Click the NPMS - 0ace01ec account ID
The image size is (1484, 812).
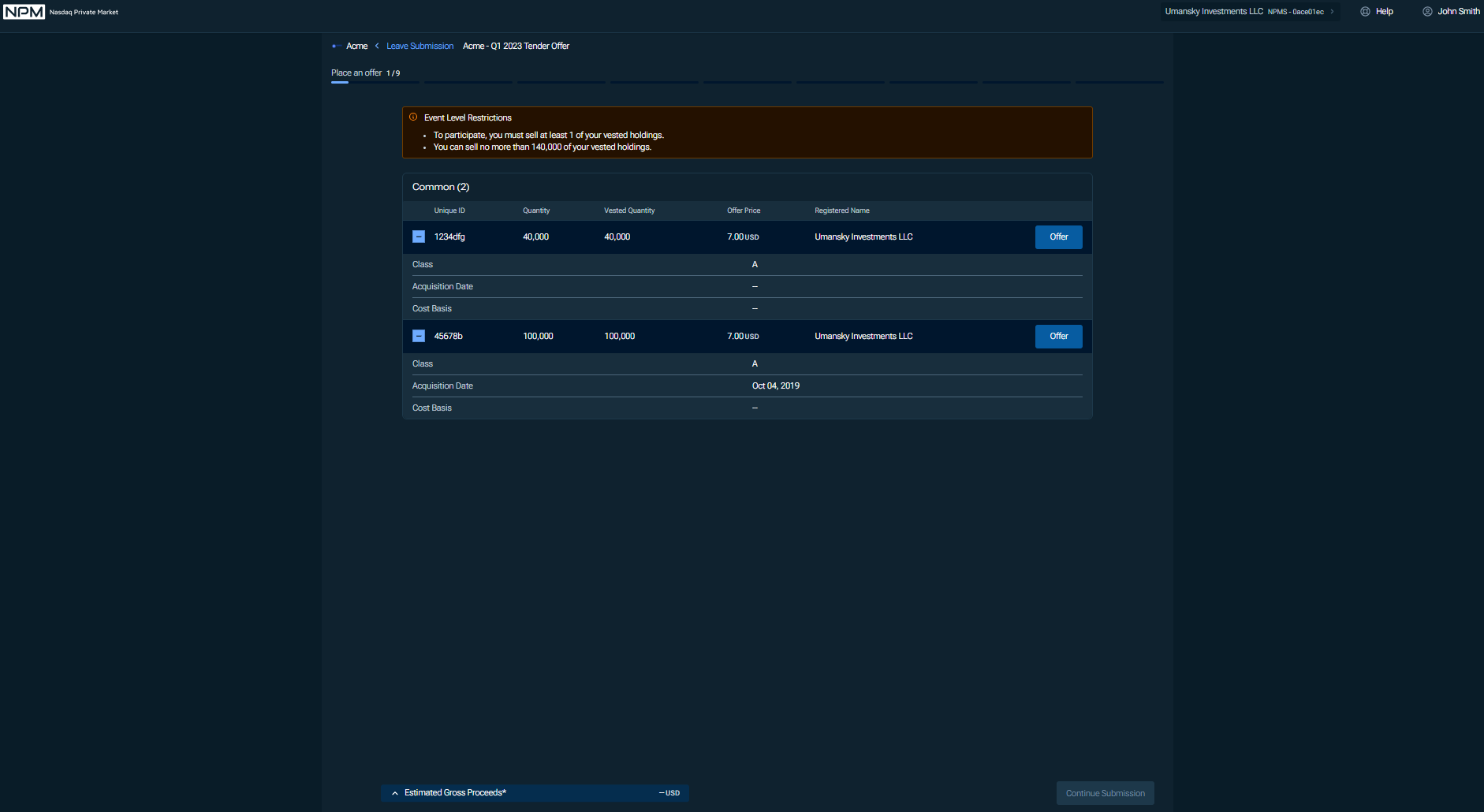pos(1296,12)
